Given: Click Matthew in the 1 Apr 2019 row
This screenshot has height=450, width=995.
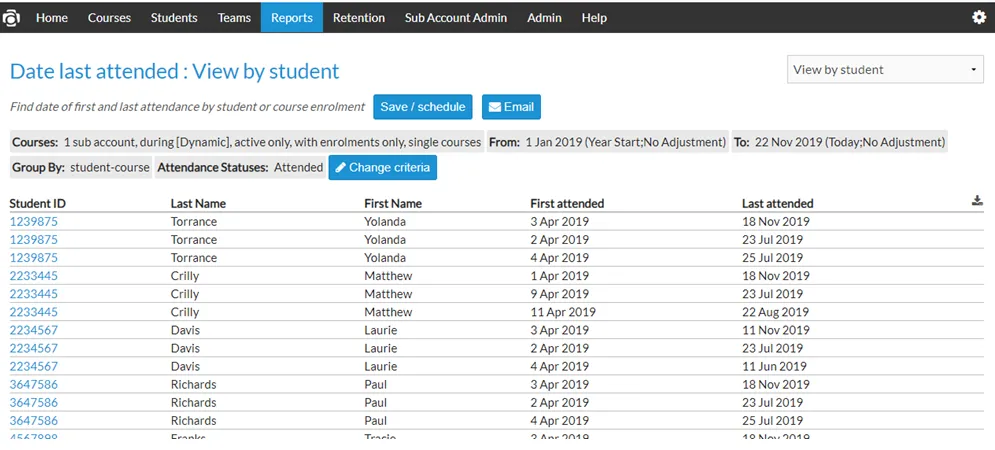Looking at the screenshot, I should click(388, 276).
